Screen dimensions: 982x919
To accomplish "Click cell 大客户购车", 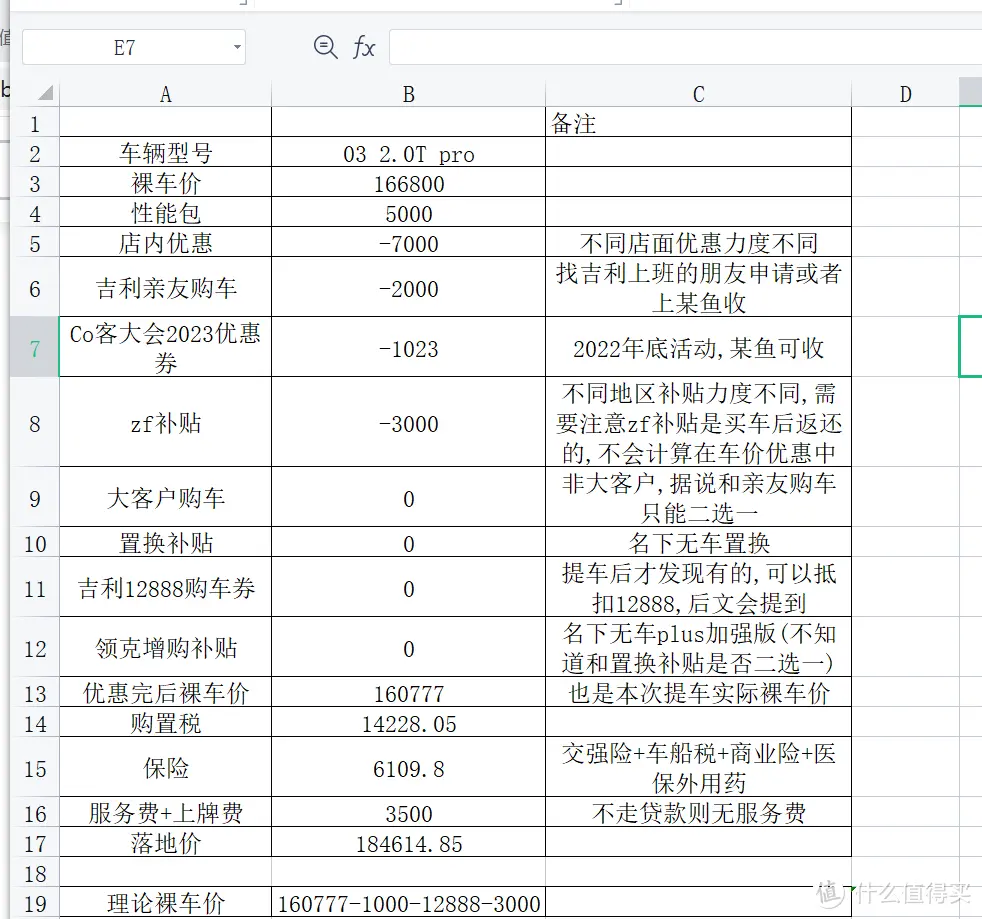I will pos(165,497).
